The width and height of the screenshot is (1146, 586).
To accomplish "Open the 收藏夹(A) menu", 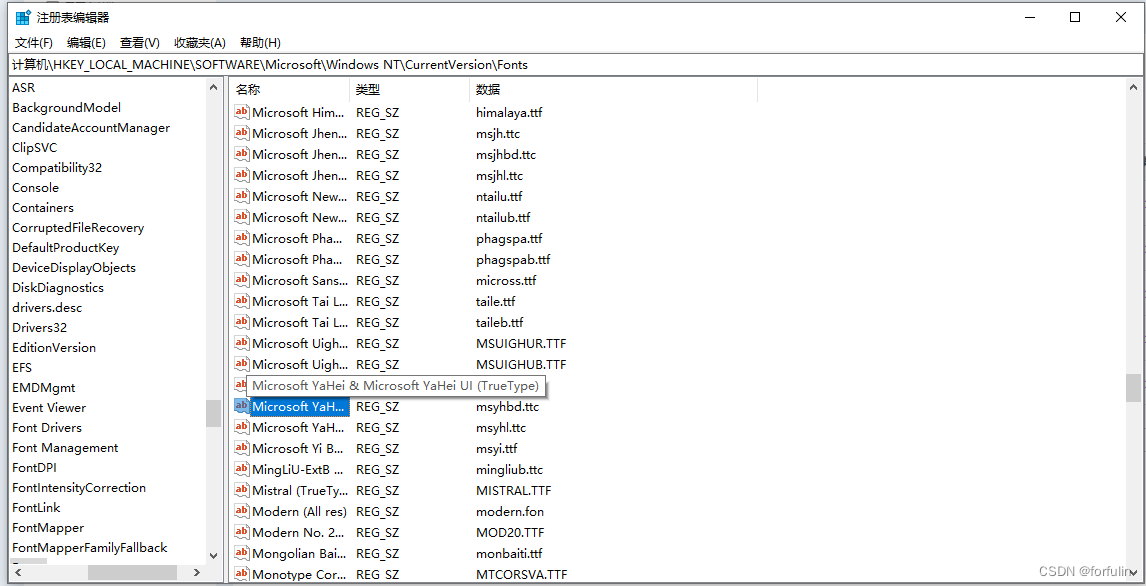I will coord(199,42).
